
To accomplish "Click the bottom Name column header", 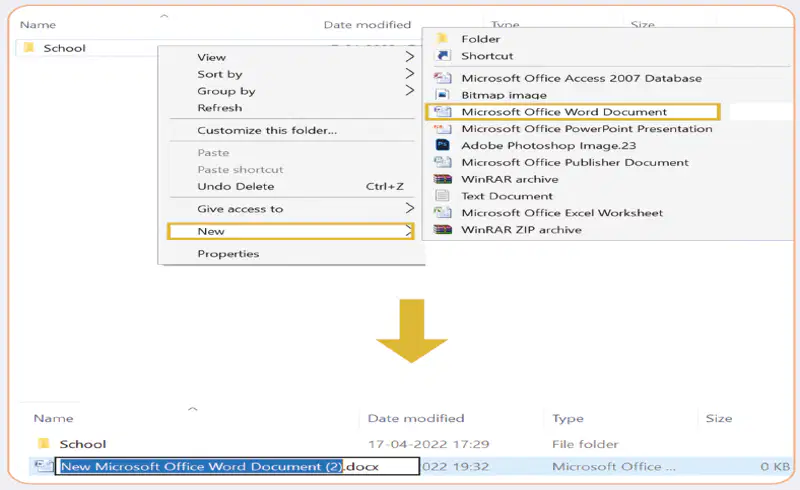I will coord(54,418).
